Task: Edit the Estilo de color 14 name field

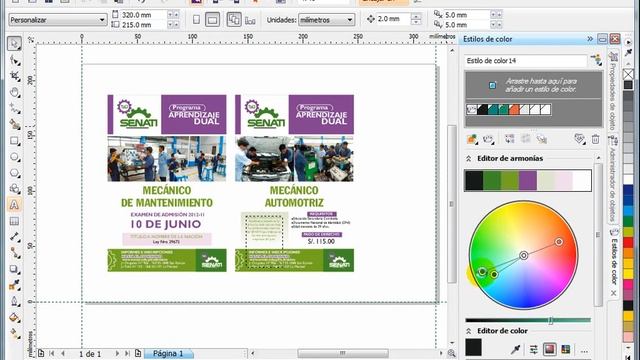Action: [x=525, y=60]
